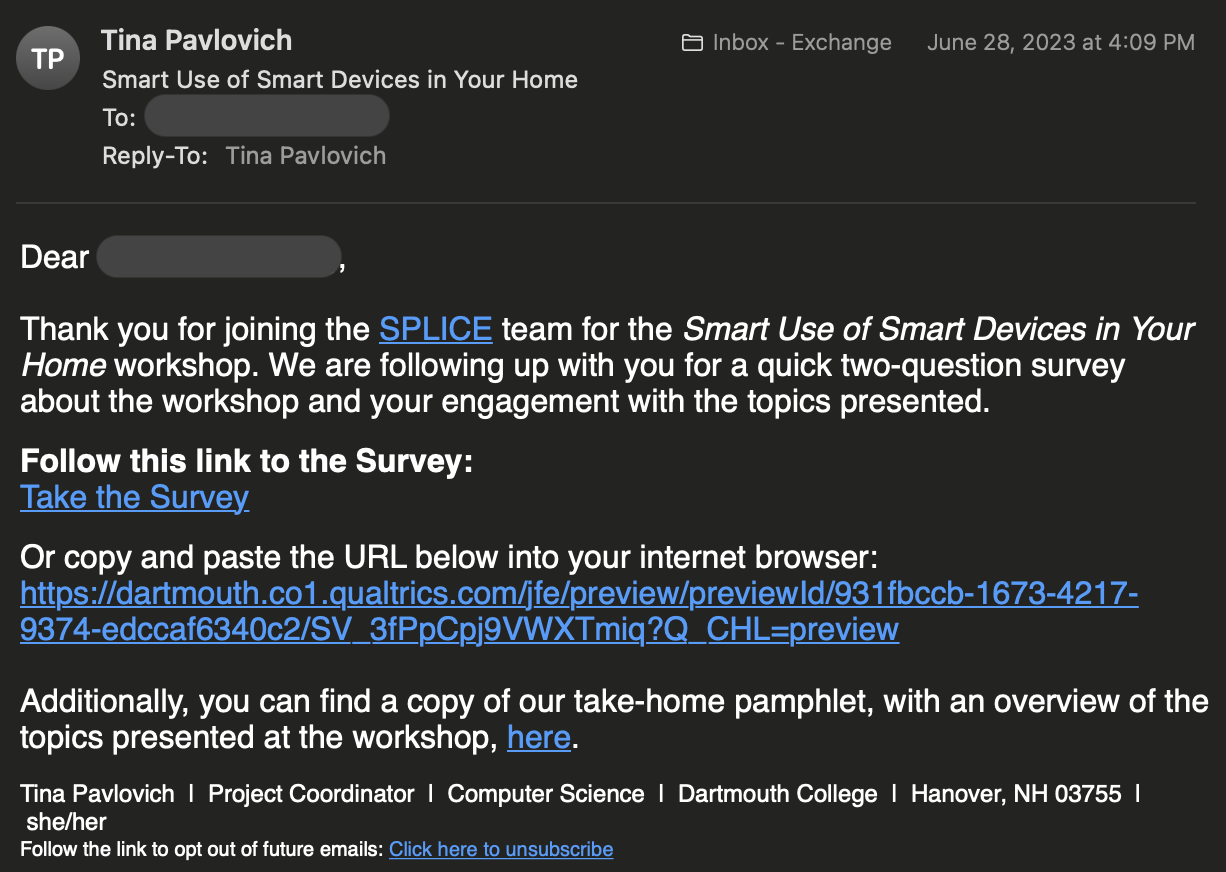1226x872 pixels.
Task: Select the sender name Tina Pavlovich
Action: pos(196,40)
